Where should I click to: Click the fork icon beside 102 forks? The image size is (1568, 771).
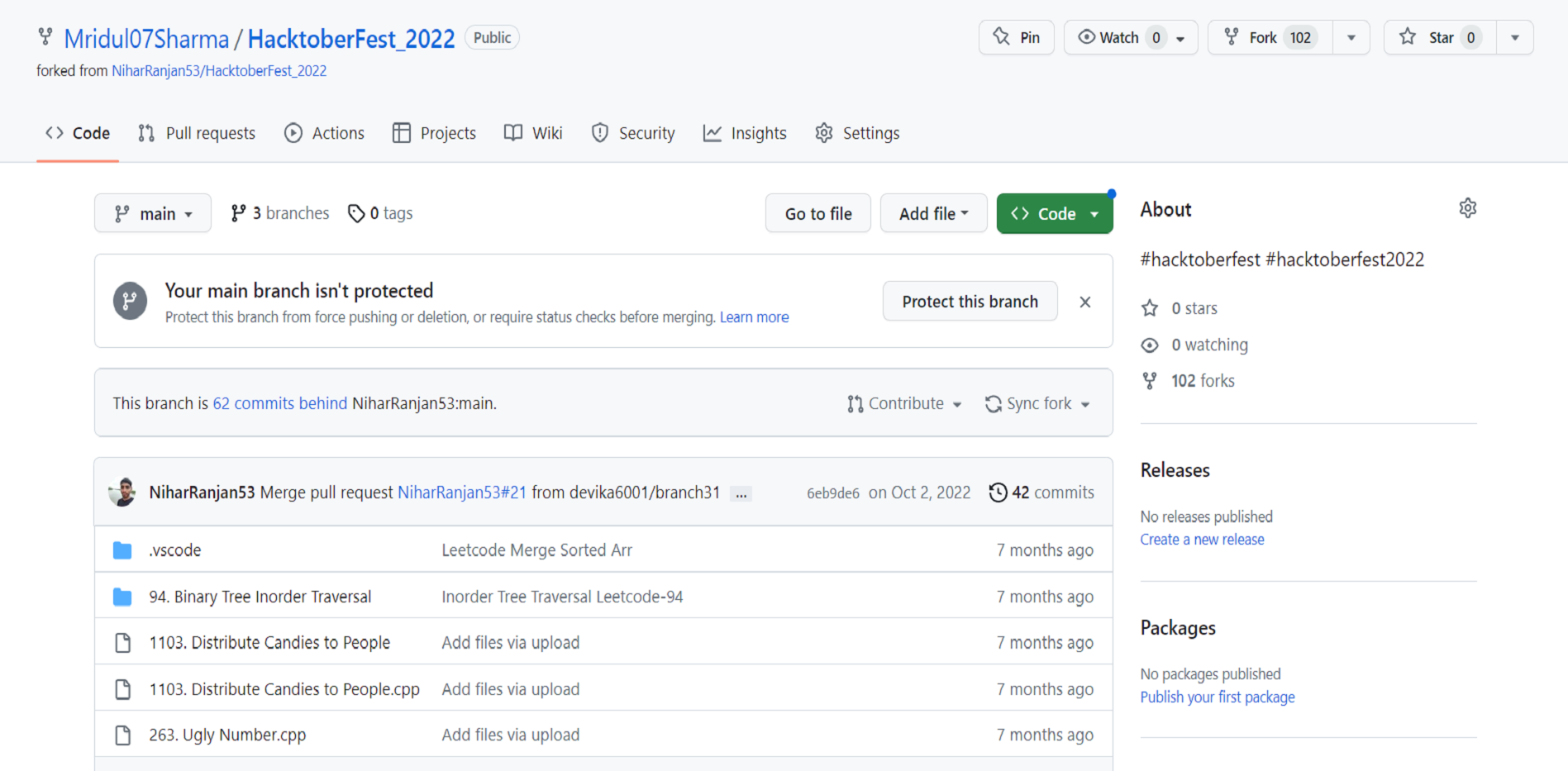[x=1150, y=381]
